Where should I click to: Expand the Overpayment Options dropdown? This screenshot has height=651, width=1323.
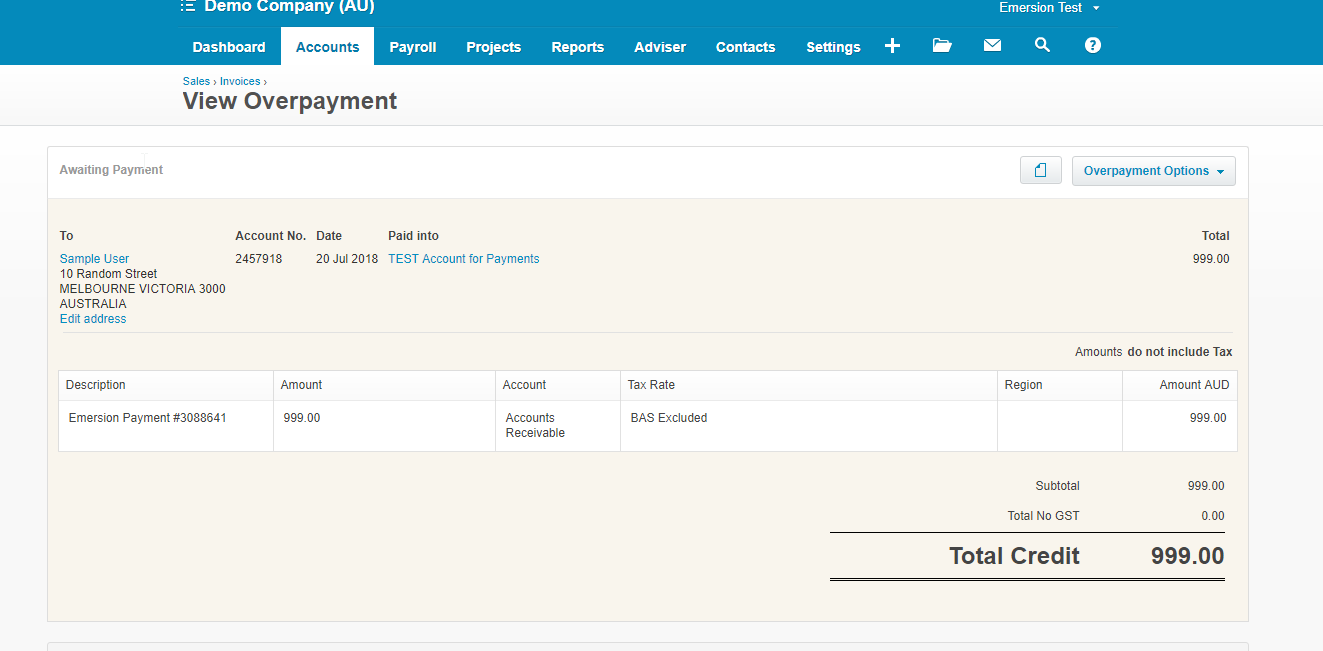point(1153,171)
